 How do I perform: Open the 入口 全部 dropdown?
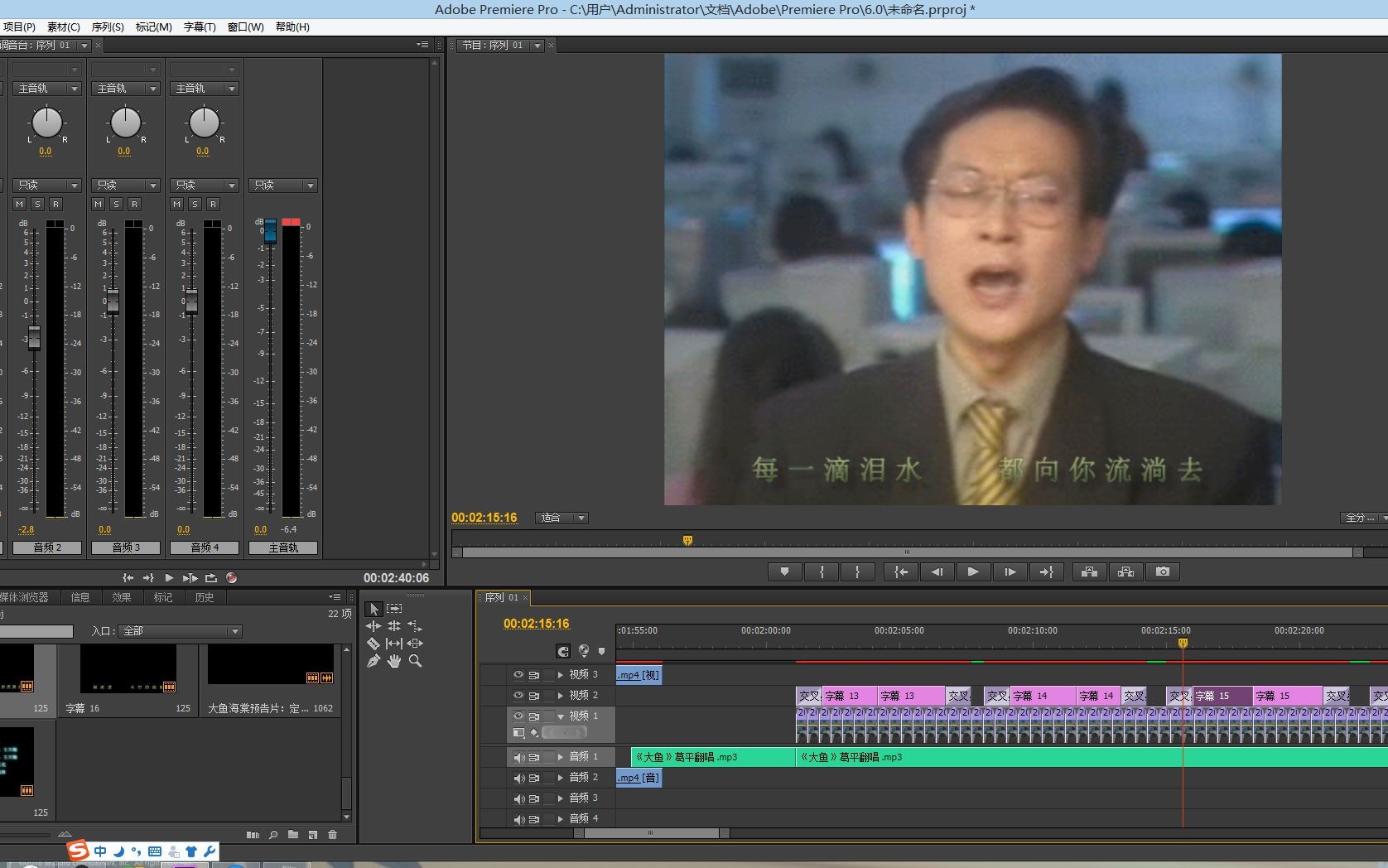click(x=181, y=631)
